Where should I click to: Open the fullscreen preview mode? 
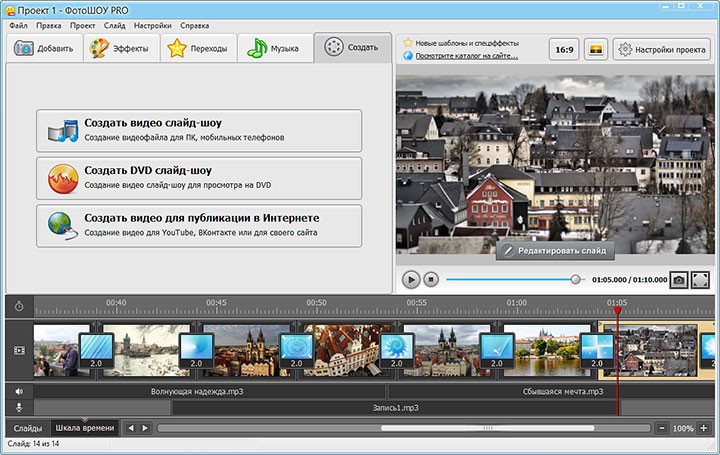[x=700, y=280]
